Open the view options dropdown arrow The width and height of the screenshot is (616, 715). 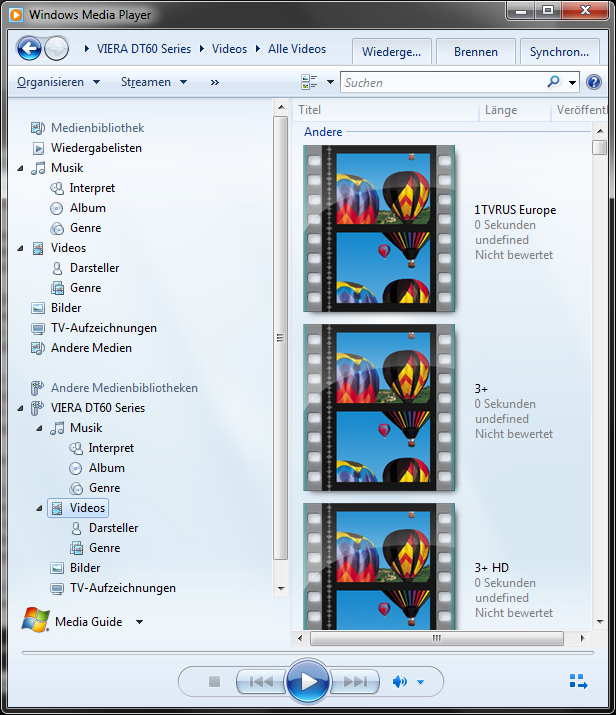(x=330, y=82)
